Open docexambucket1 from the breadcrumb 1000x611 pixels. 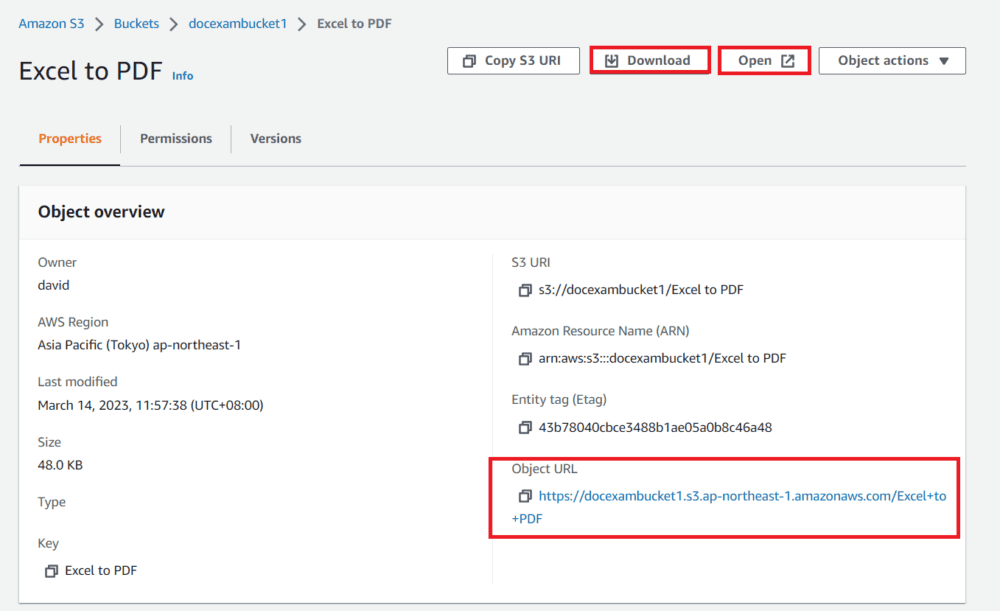237,23
